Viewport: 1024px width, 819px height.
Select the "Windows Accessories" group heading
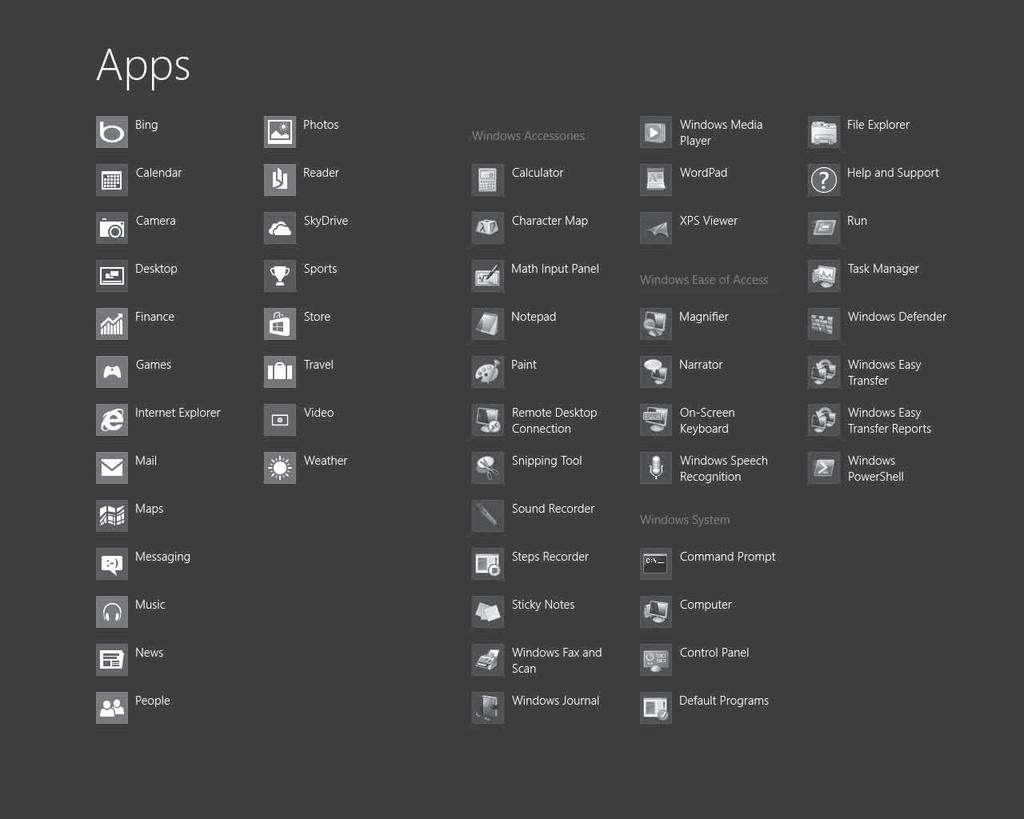[x=528, y=136]
